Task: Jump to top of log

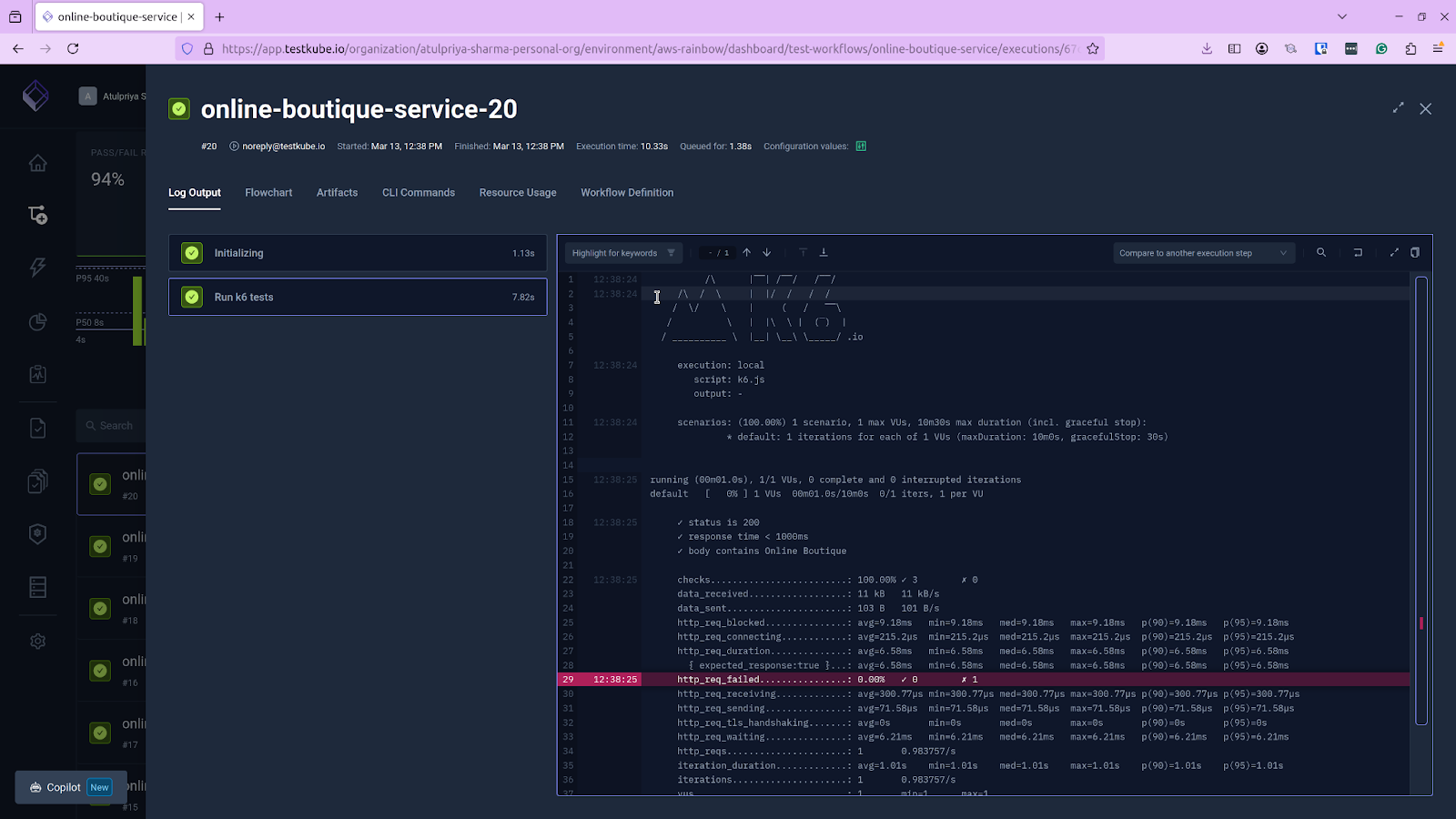Action: (803, 252)
